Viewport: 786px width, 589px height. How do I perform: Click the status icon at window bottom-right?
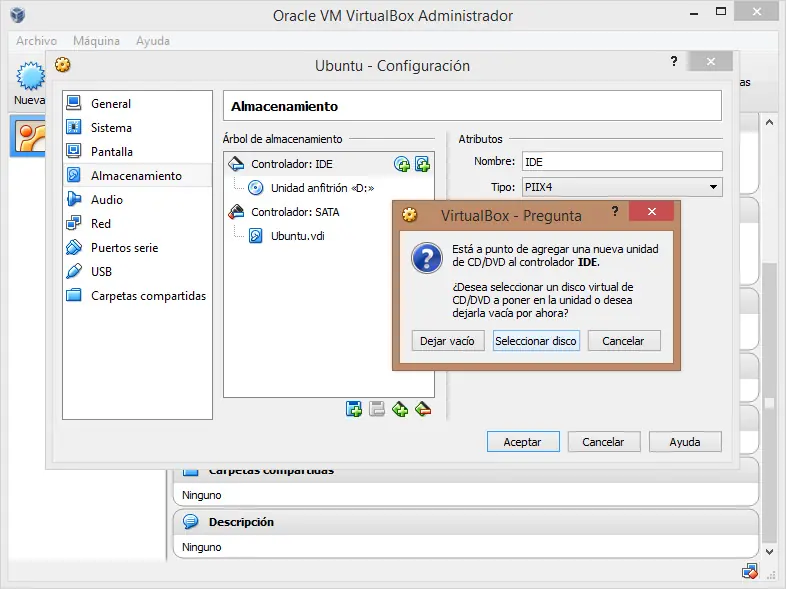tap(750, 571)
